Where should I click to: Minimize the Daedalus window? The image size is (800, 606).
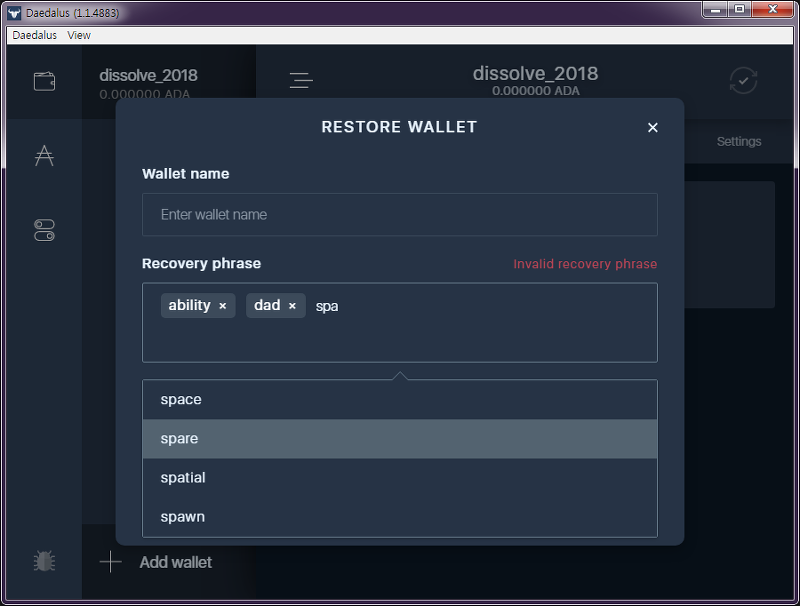click(x=715, y=10)
